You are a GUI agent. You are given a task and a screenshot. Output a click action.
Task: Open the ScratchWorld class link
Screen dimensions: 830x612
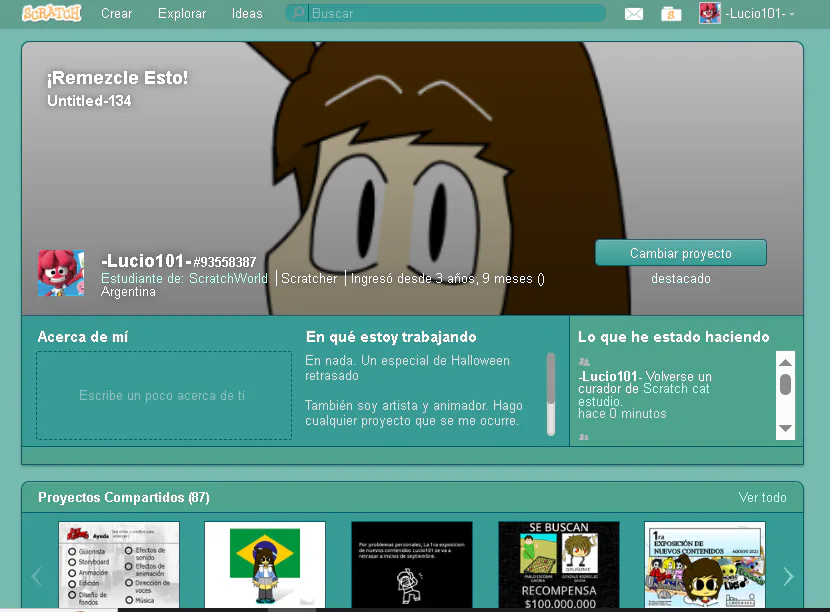point(228,278)
